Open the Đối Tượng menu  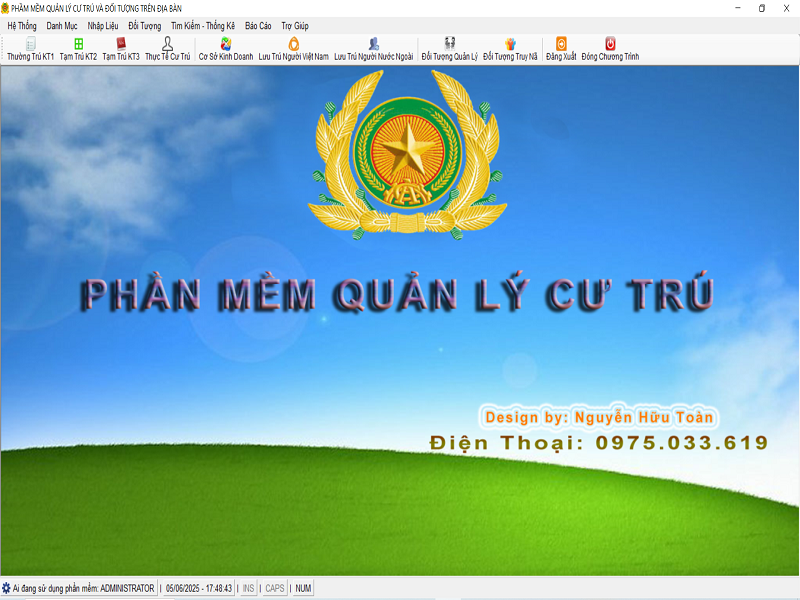[x=144, y=26]
